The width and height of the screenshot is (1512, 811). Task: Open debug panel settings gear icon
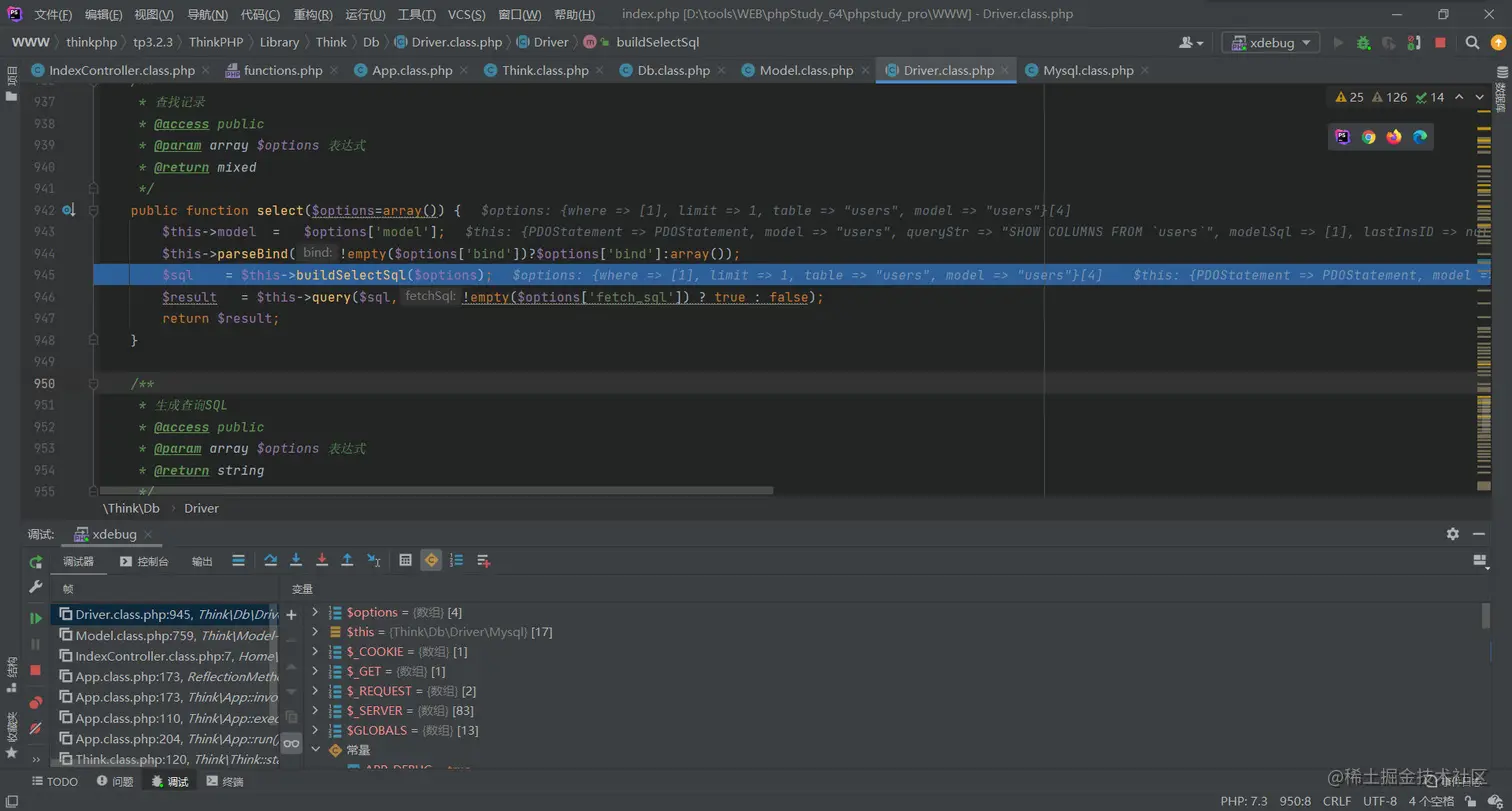1453,534
